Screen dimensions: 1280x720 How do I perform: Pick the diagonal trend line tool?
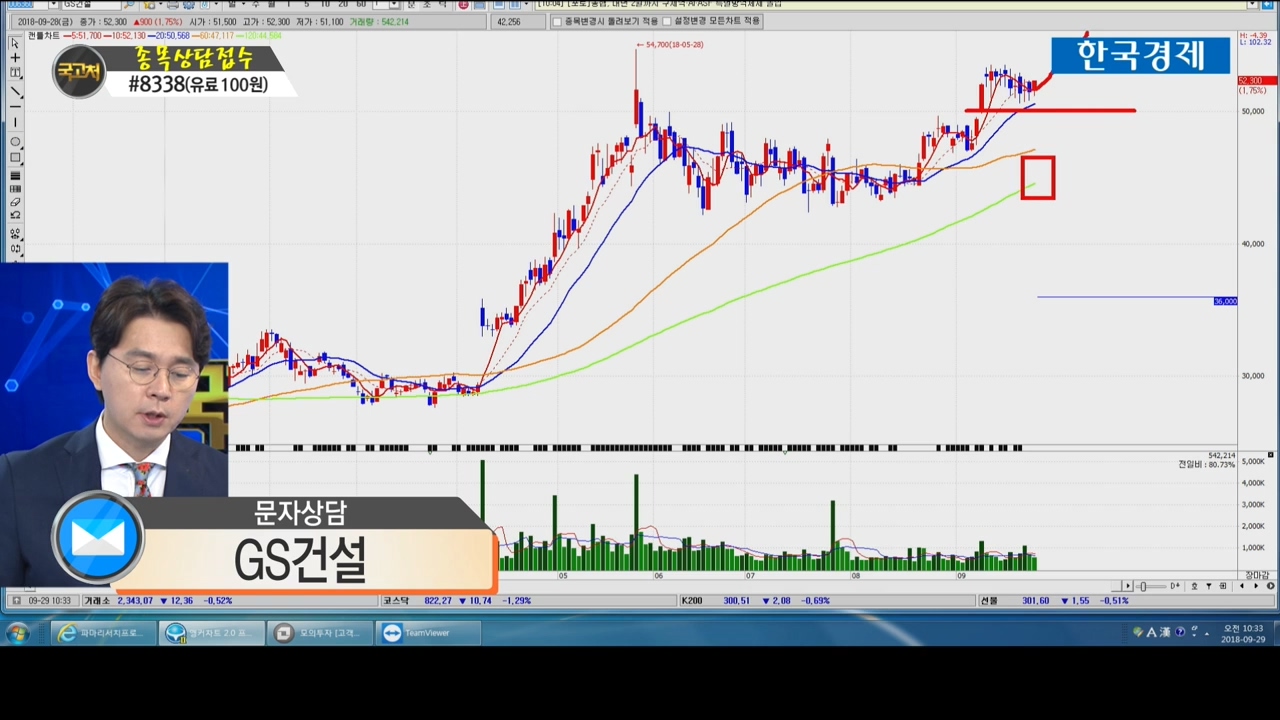click(15, 91)
